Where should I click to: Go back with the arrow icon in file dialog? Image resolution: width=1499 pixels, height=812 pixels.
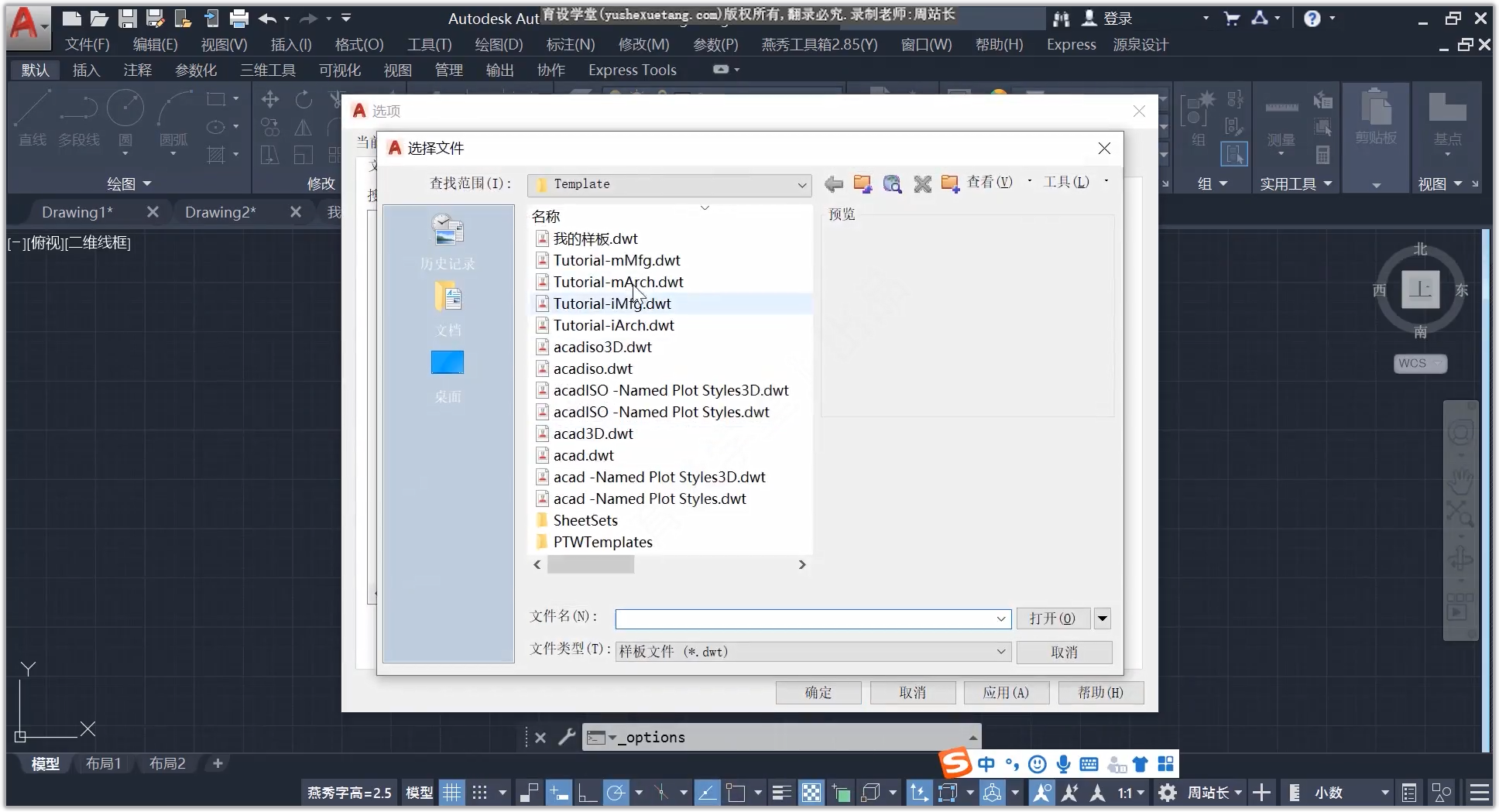[x=834, y=183]
